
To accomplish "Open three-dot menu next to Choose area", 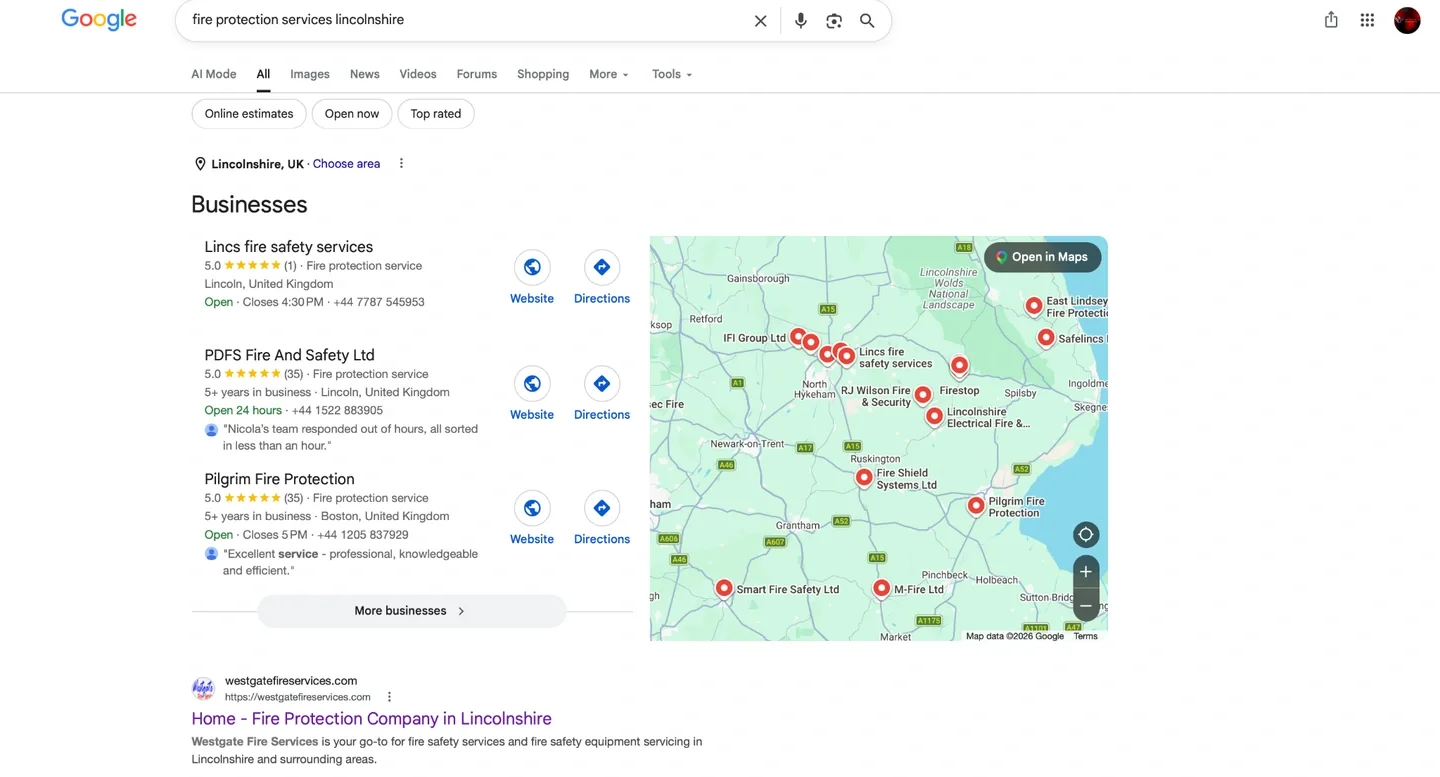I will [401, 163].
